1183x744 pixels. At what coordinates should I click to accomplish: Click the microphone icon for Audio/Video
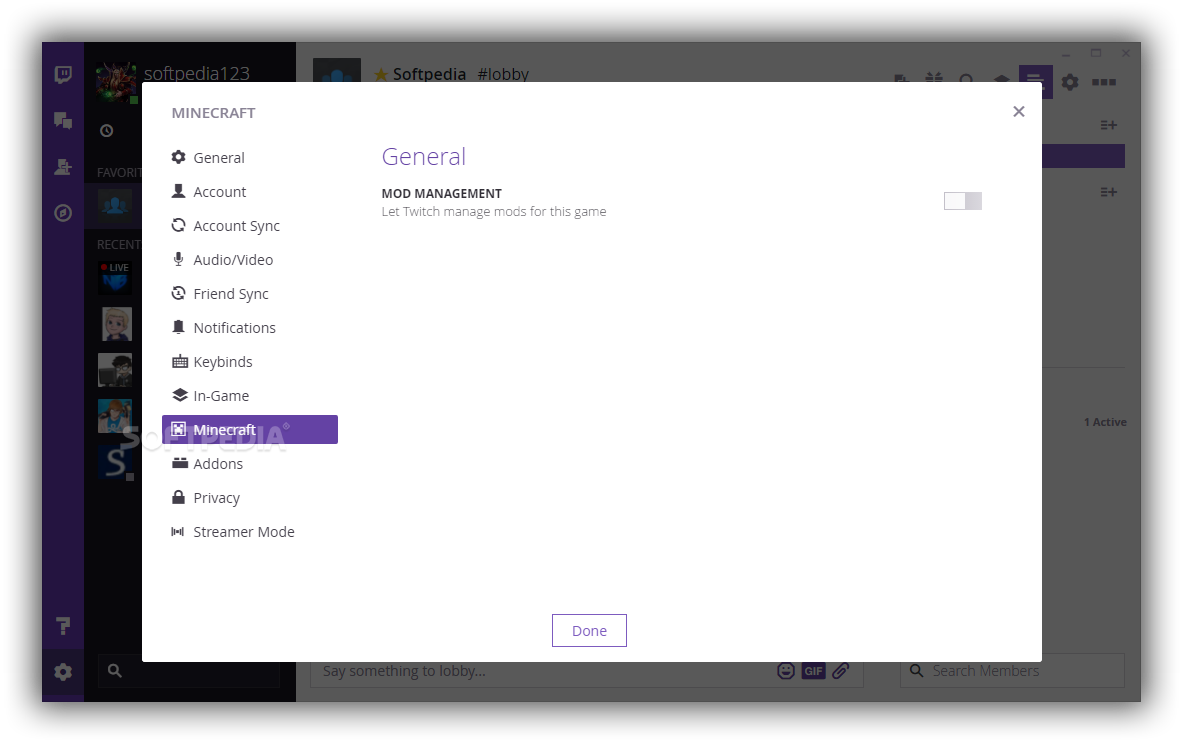pos(179,260)
